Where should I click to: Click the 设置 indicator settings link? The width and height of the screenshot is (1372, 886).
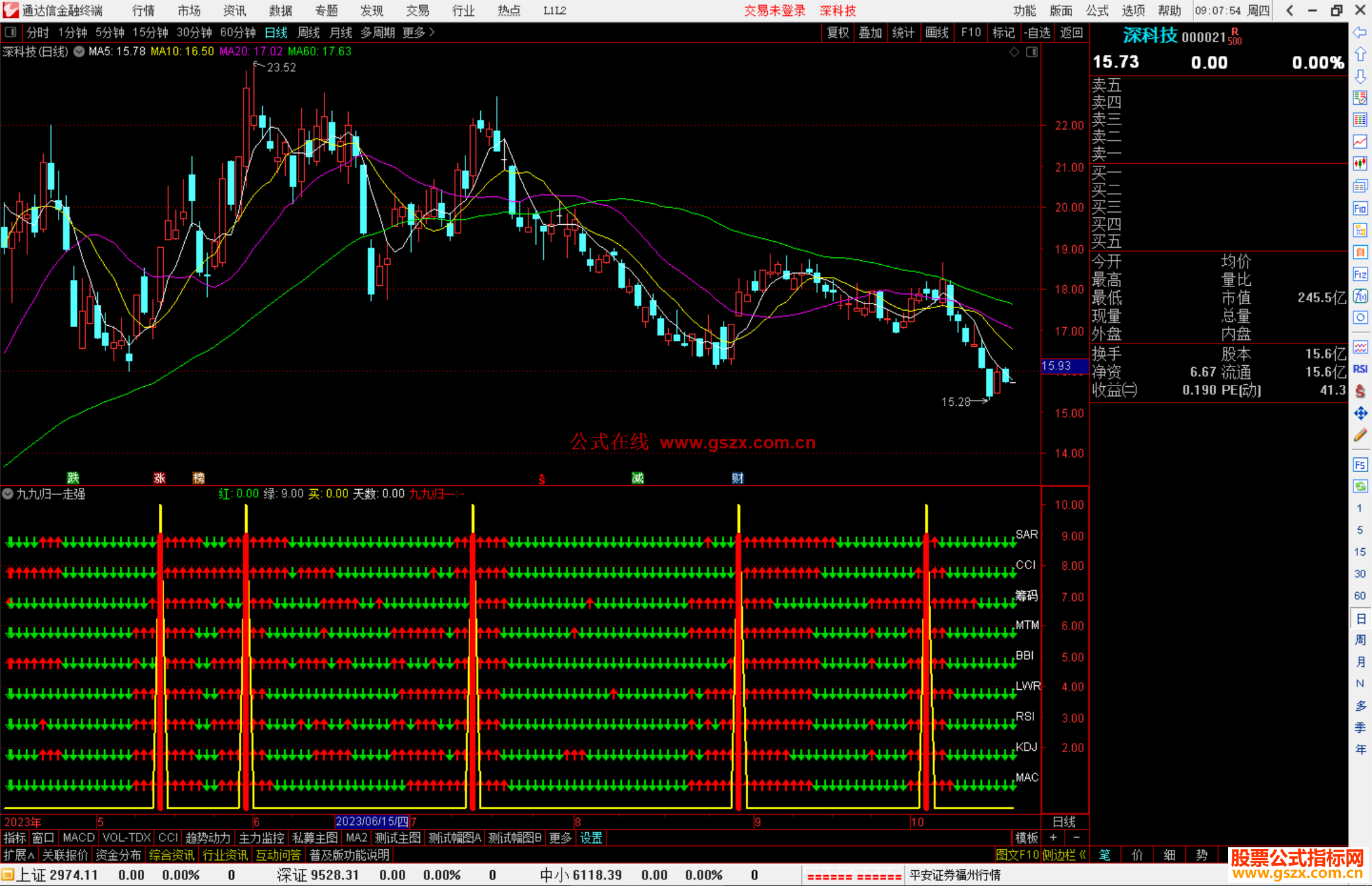pyautogui.click(x=591, y=838)
